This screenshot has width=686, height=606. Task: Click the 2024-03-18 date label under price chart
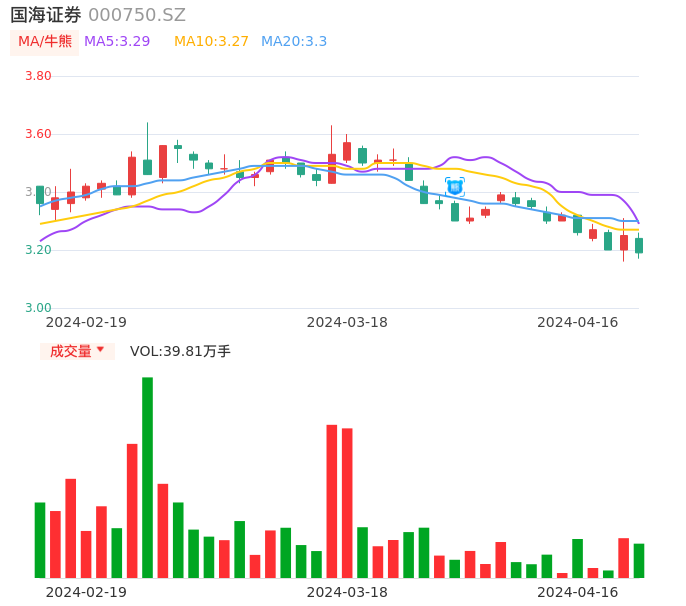pos(347,322)
